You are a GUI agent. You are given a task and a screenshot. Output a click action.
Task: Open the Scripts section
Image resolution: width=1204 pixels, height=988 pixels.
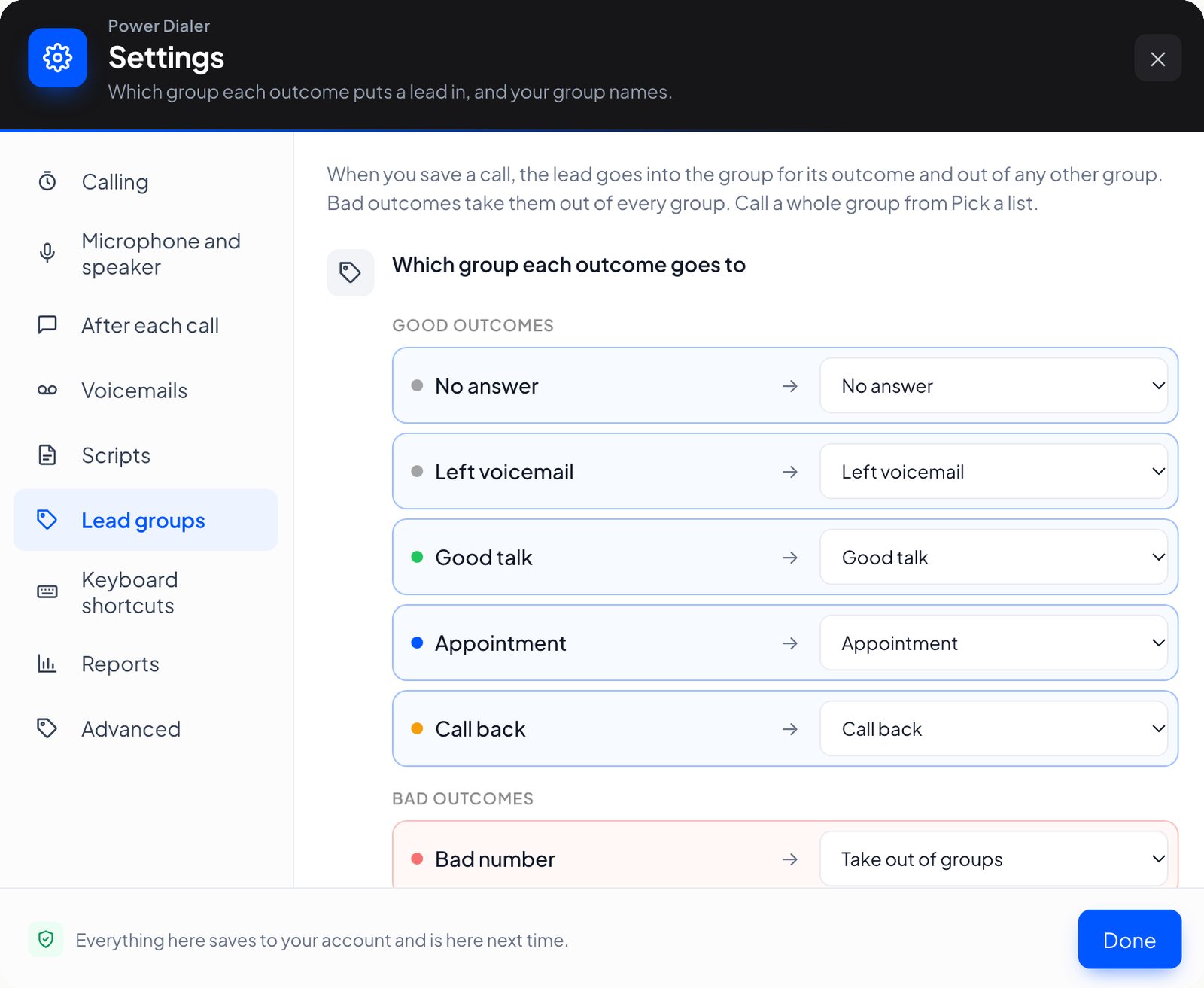click(x=146, y=454)
